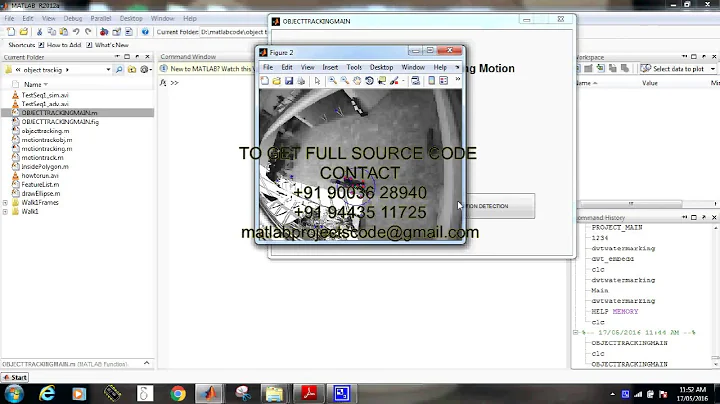Open MATLAB Parallel menu
Viewport: 720px width, 404px height.
tap(101, 18)
